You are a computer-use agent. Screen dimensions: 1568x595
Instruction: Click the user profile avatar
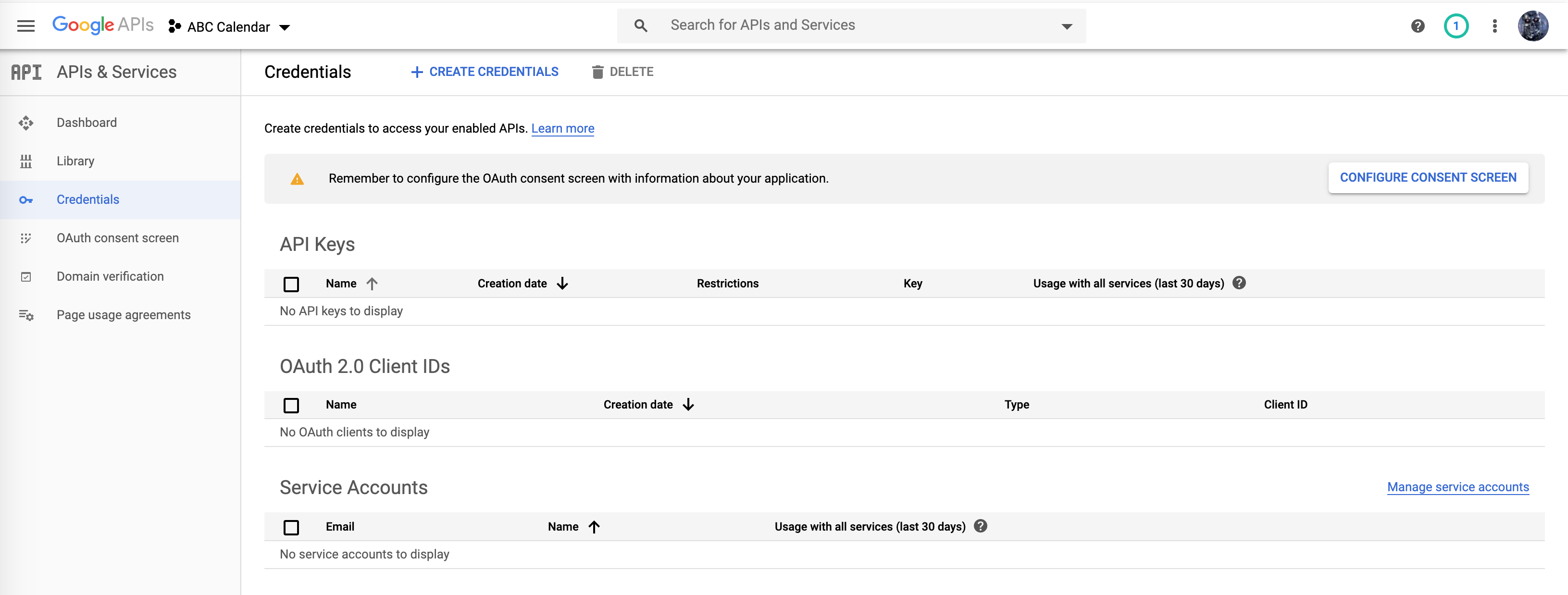tap(1533, 26)
